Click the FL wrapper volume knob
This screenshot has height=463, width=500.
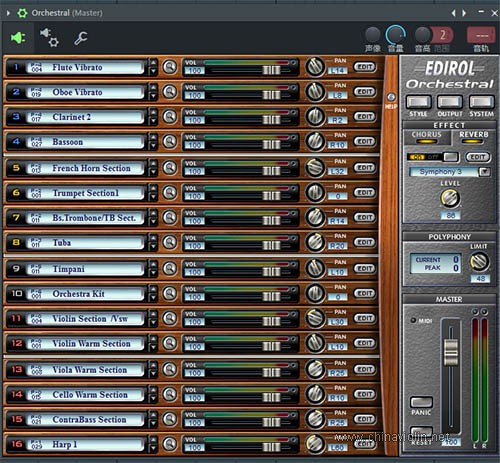tap(395, 35)
